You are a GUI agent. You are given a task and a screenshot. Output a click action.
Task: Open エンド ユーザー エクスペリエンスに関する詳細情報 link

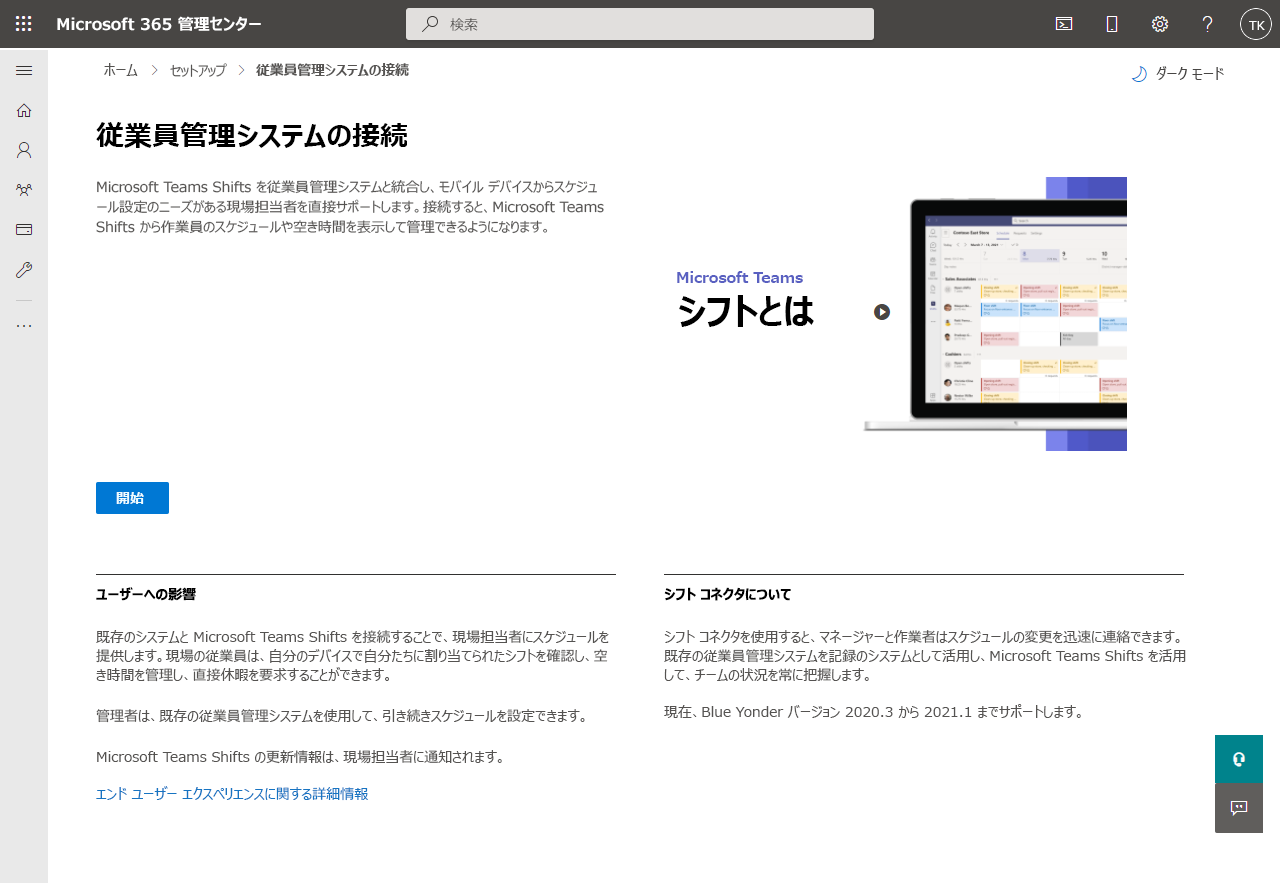tap(232, 794)
